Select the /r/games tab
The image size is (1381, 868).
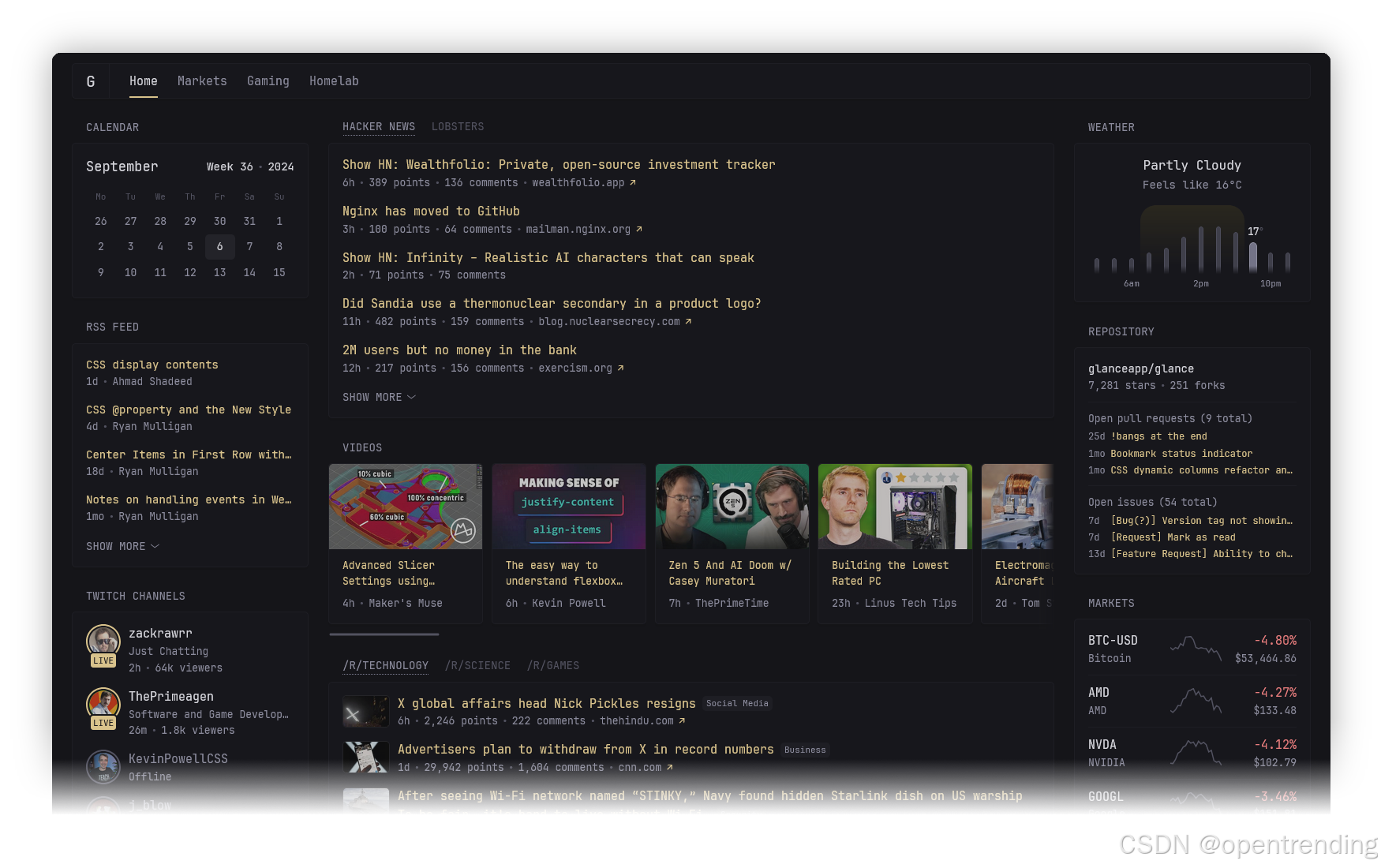pos(553,666)
